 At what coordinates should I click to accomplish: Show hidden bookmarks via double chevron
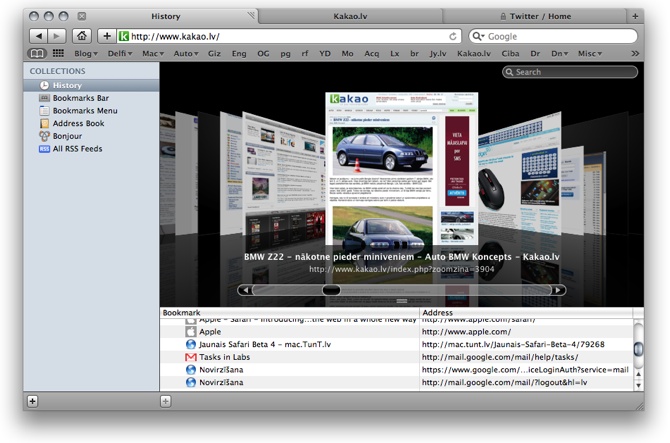pyautogui.click(x=635, y=53)
